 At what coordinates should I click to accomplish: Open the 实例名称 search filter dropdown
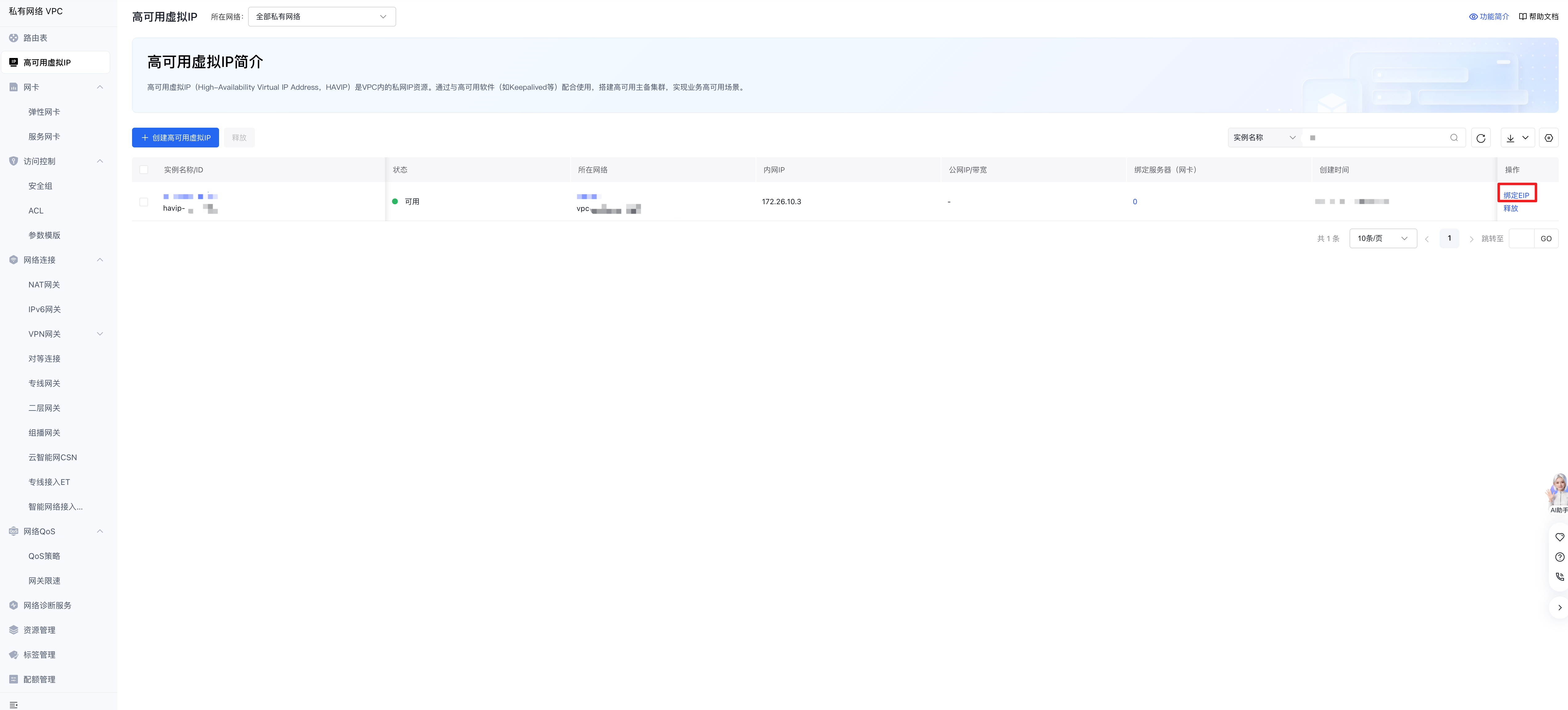tap(1264, 138)
